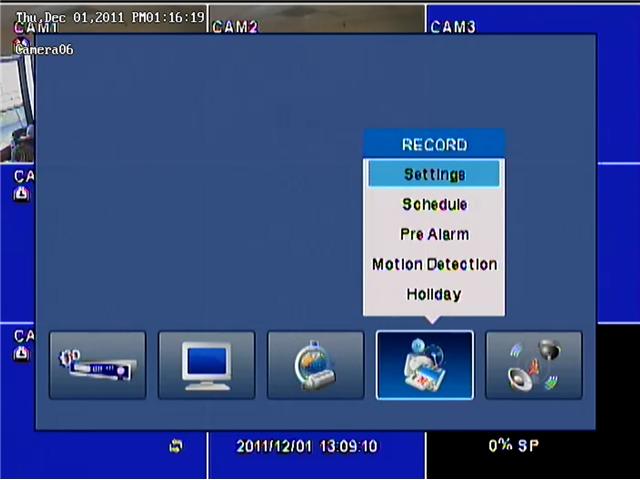The height and width of the screenshot is (480, 640).
Task: Open the monitor display setup icon
Action: (207, 365)
